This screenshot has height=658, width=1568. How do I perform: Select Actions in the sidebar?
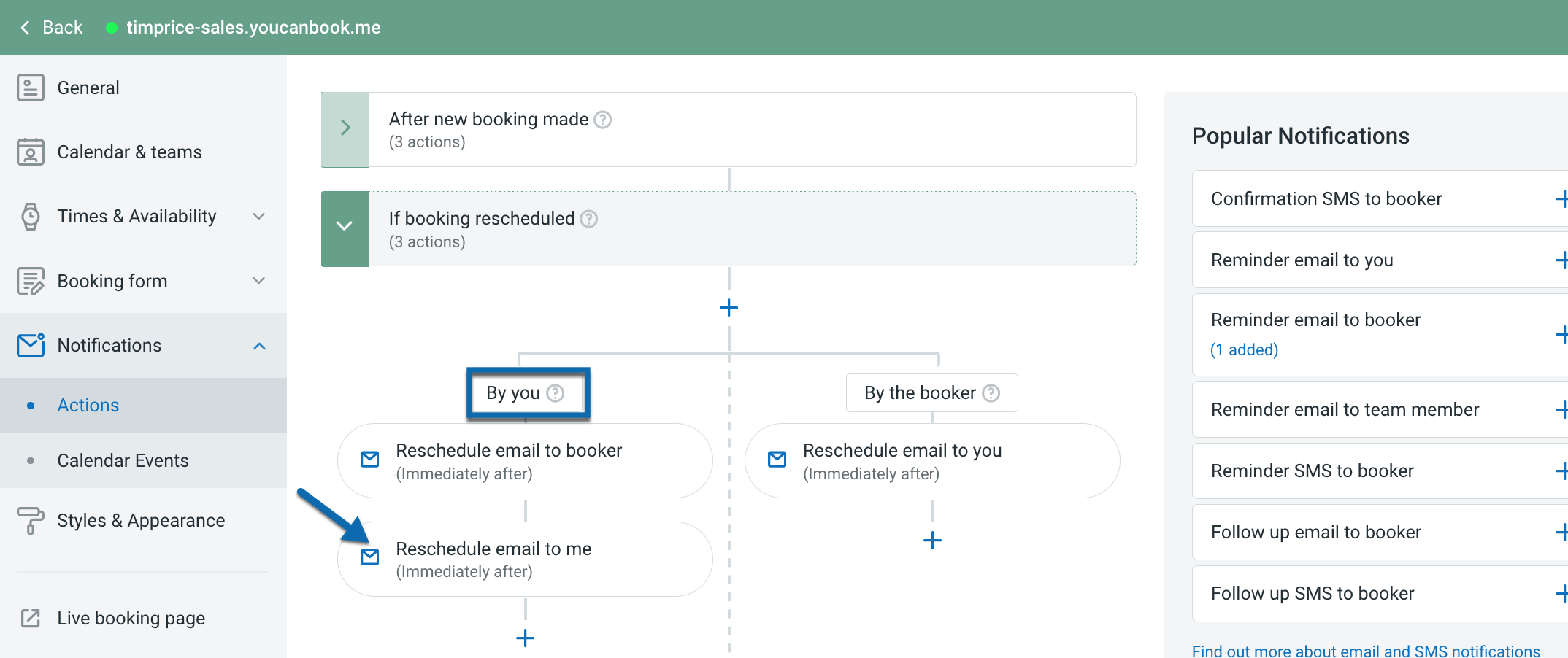point(88,405)
